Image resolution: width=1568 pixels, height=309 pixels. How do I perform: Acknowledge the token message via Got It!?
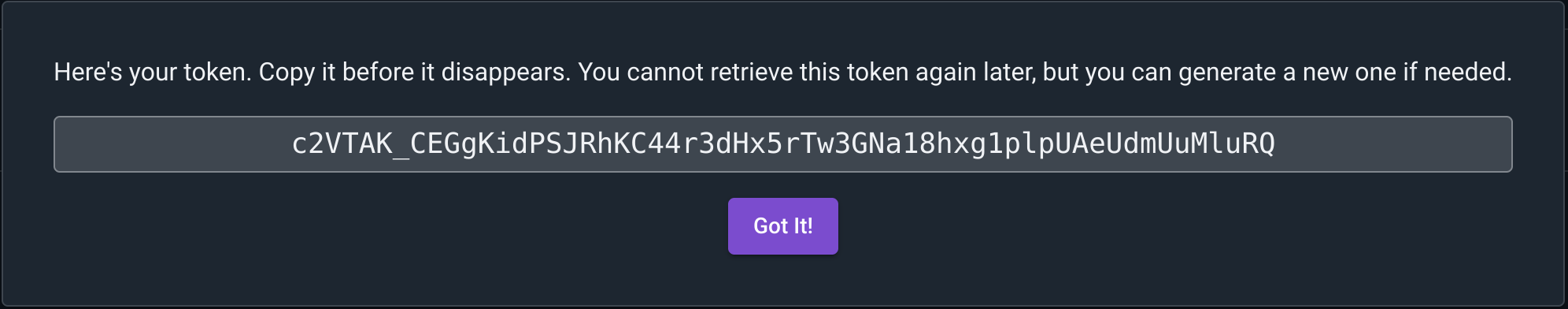(782, 226)
